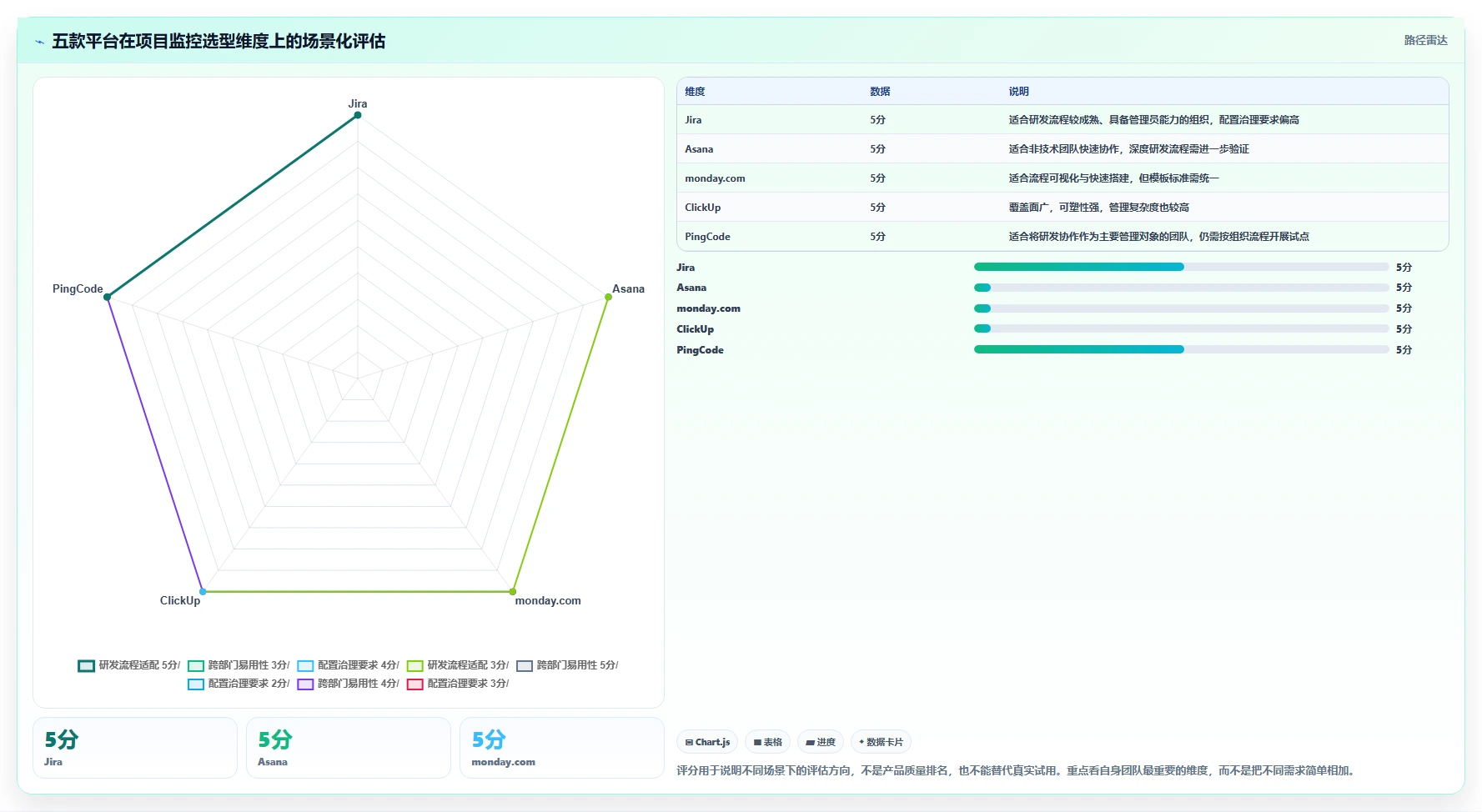Click the monday.com progress bar
This screenshot has width=1482, height=812.
pyautogui.click(x=1181, y=308)
